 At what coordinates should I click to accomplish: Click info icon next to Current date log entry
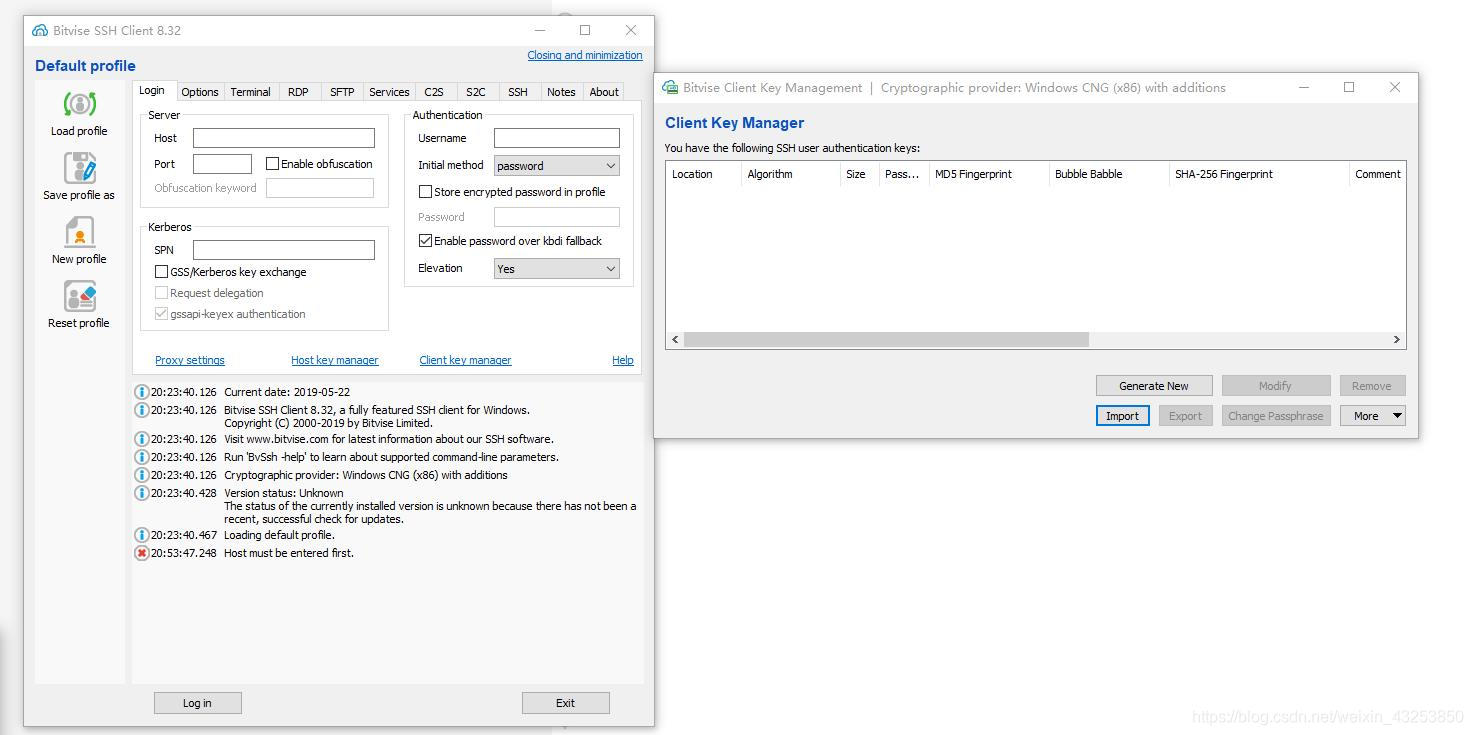click(x=141, y=392)
